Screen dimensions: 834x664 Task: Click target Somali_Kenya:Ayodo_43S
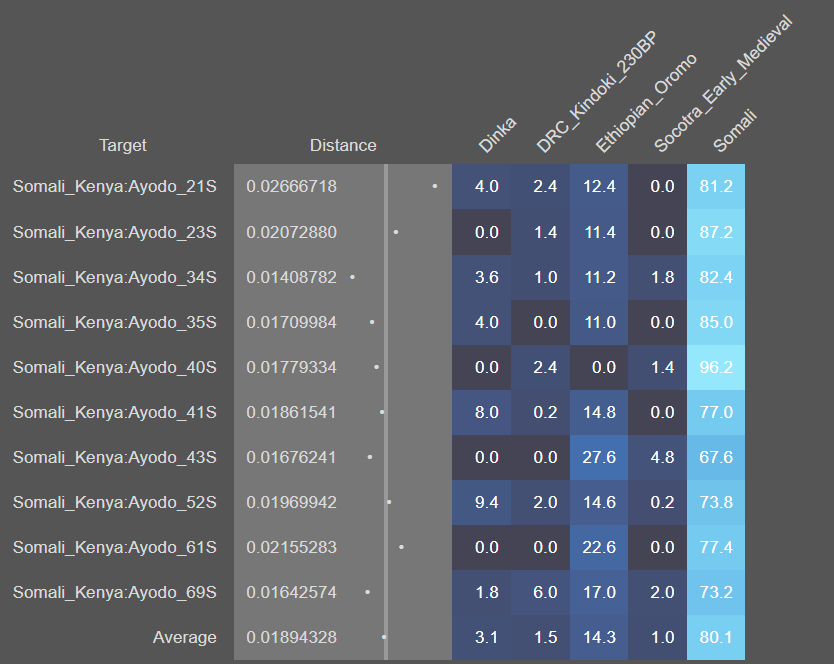coord(114,457)
